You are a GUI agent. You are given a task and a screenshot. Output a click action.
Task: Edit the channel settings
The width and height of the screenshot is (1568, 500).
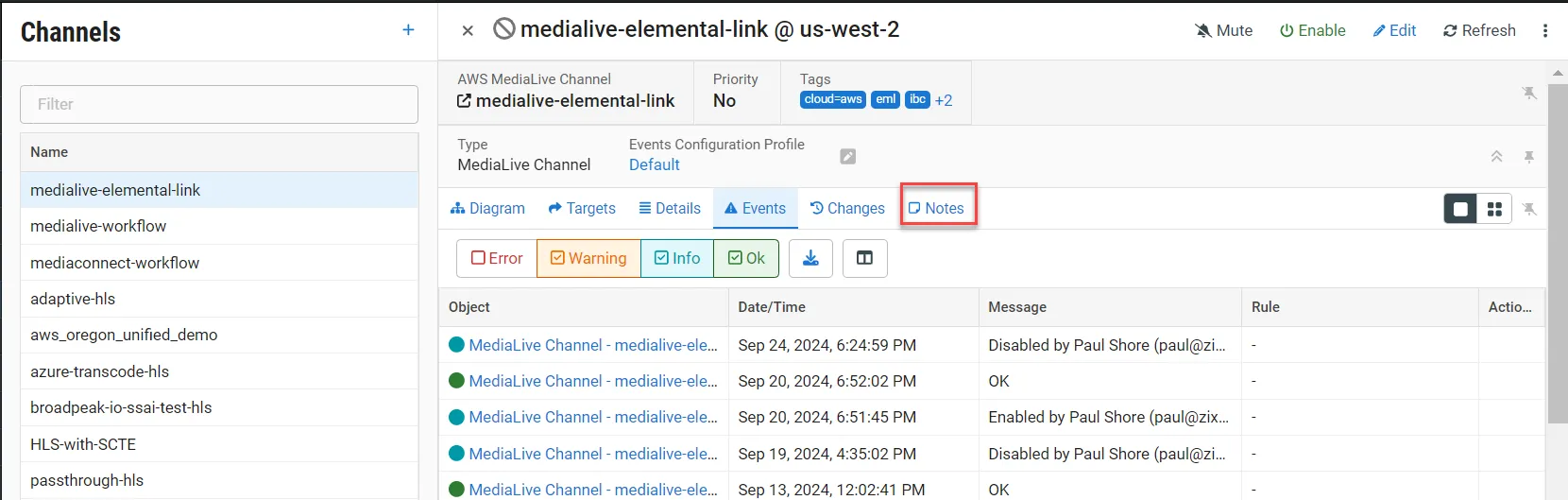(1394, 30)
